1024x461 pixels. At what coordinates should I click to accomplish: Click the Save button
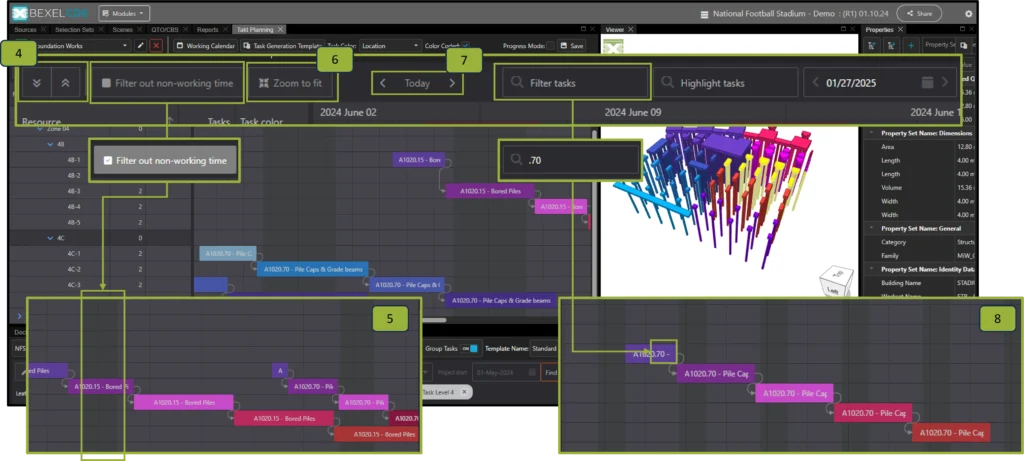pyautogui.click(x=571, y=46)
